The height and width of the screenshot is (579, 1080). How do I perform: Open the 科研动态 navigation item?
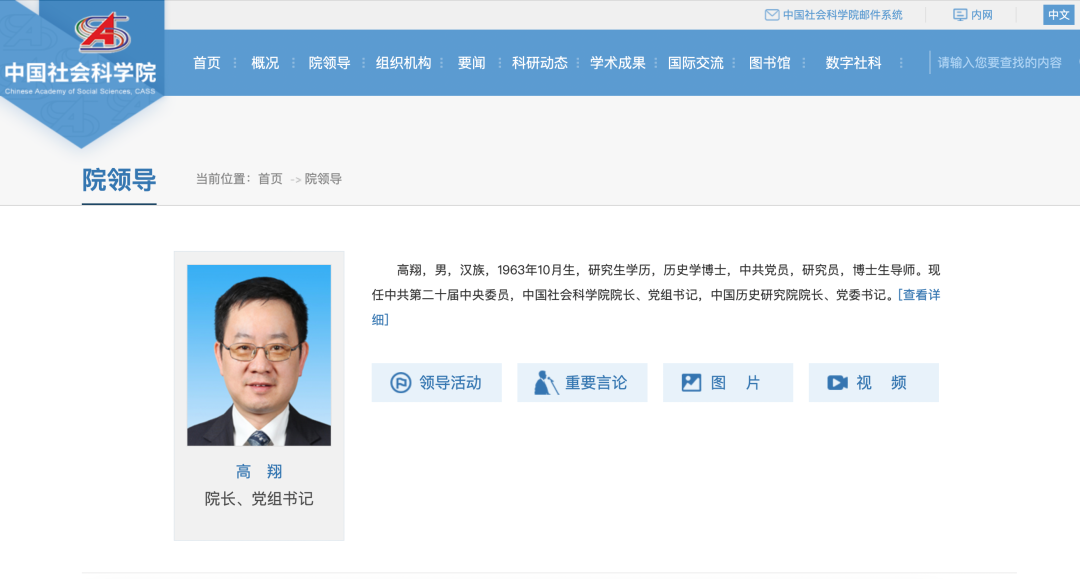(539, 63)
